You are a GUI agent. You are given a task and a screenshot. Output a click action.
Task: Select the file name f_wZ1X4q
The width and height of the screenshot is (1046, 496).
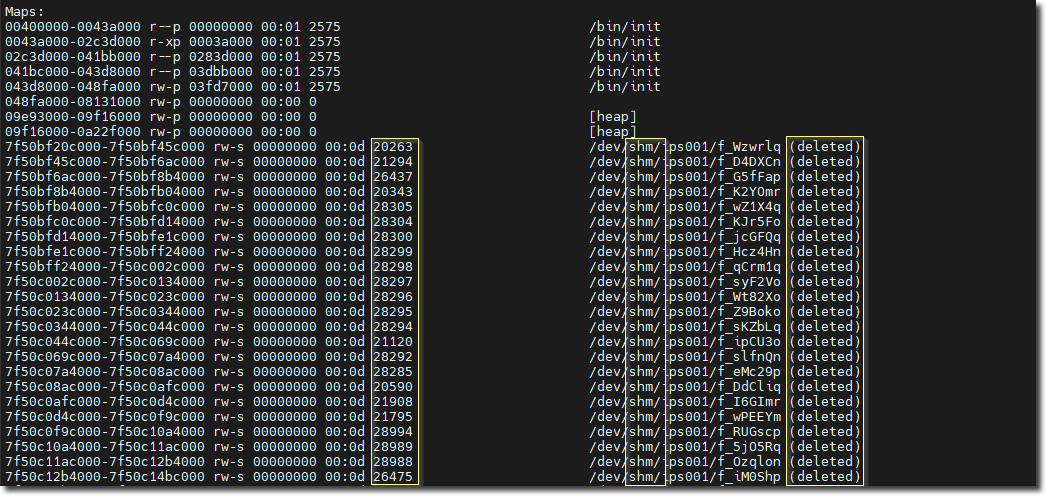749,207
